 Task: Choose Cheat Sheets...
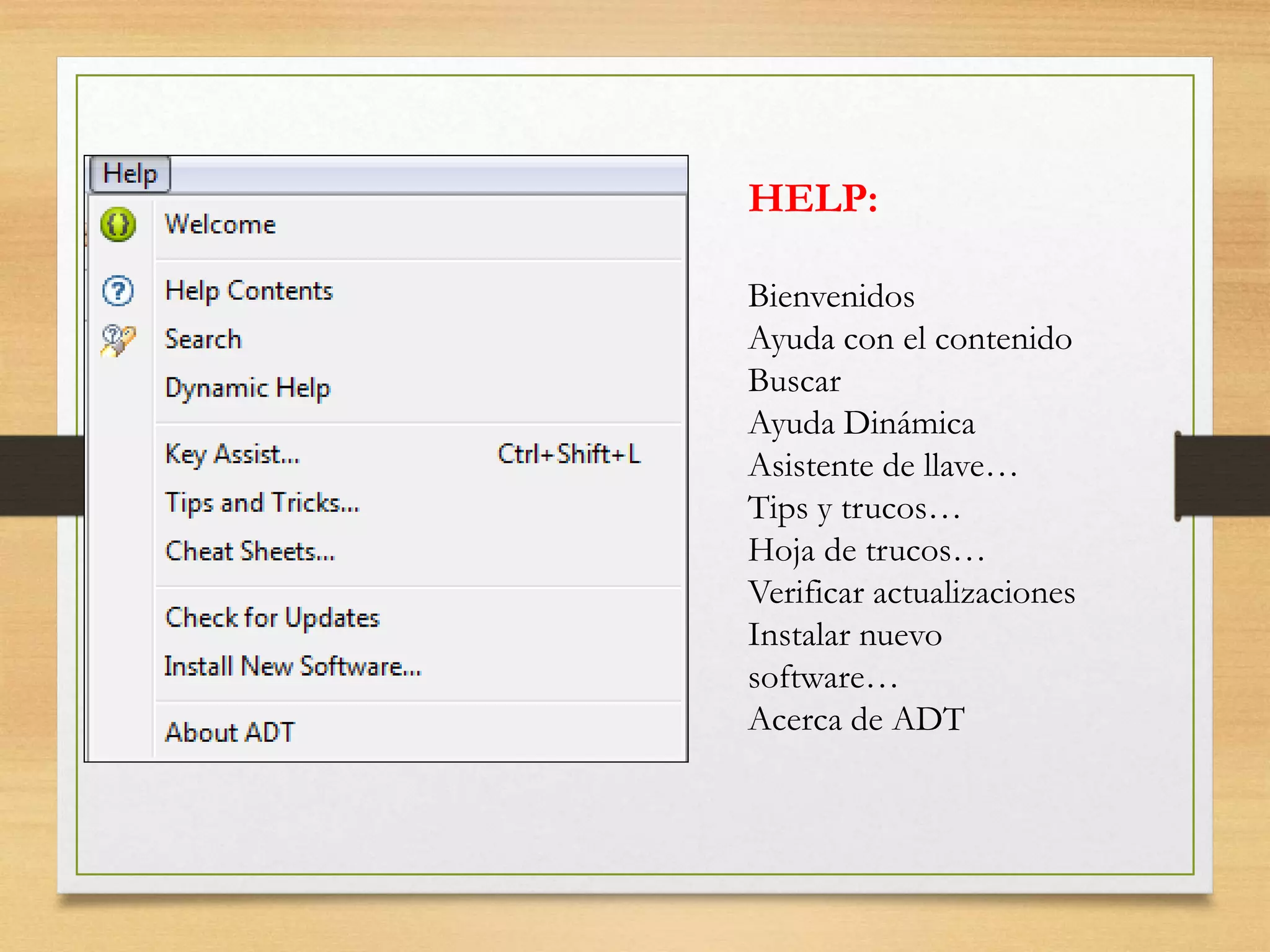coord(249,551)
